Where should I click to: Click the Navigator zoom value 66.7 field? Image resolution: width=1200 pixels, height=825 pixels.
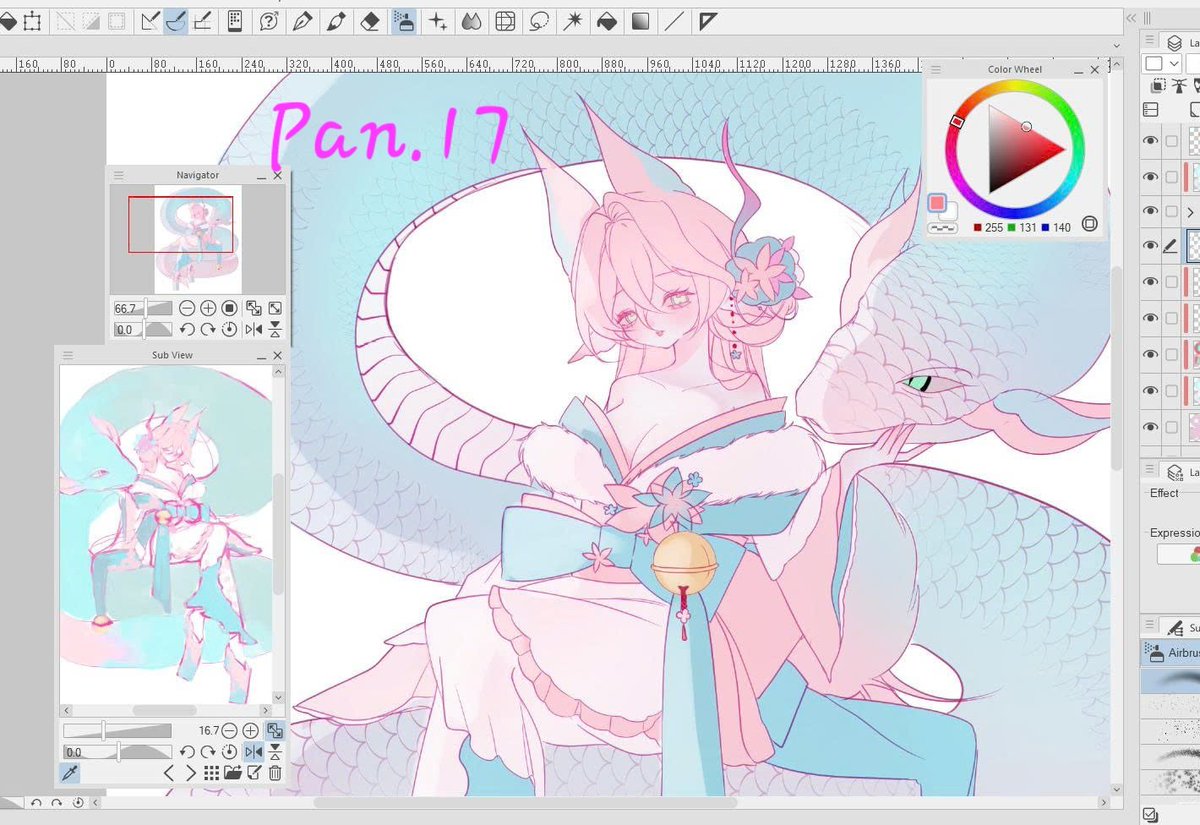point(125,308)
